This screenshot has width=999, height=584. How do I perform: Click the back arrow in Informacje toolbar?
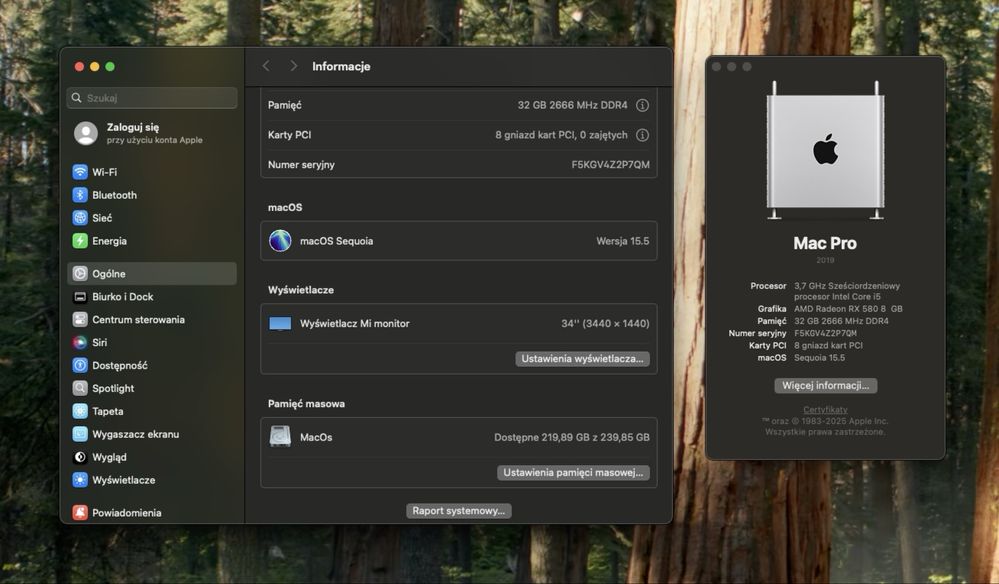[266, 66]
